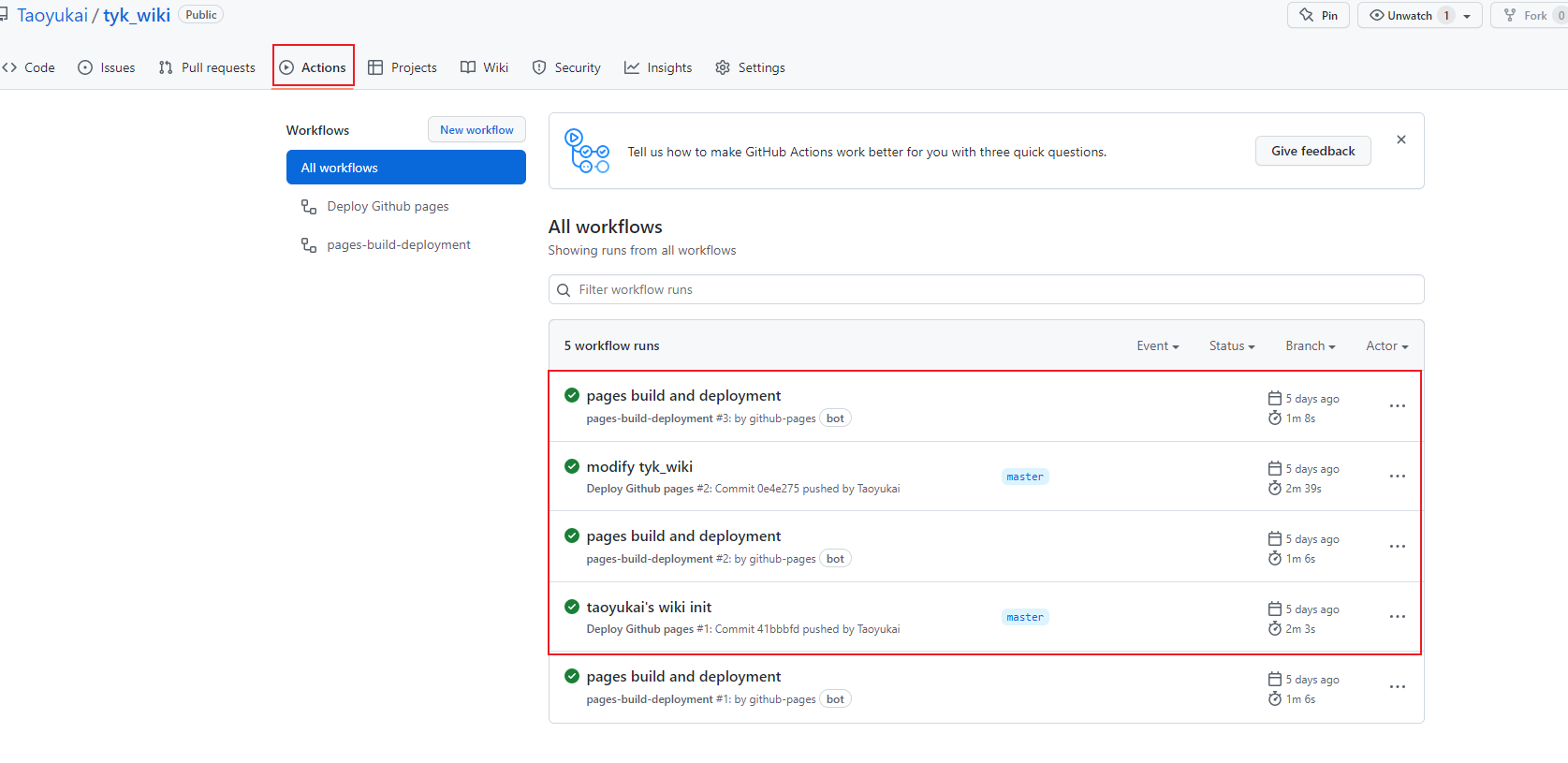Select the Actions tab
The image size is (1568, 763).
tap(313, 67)
